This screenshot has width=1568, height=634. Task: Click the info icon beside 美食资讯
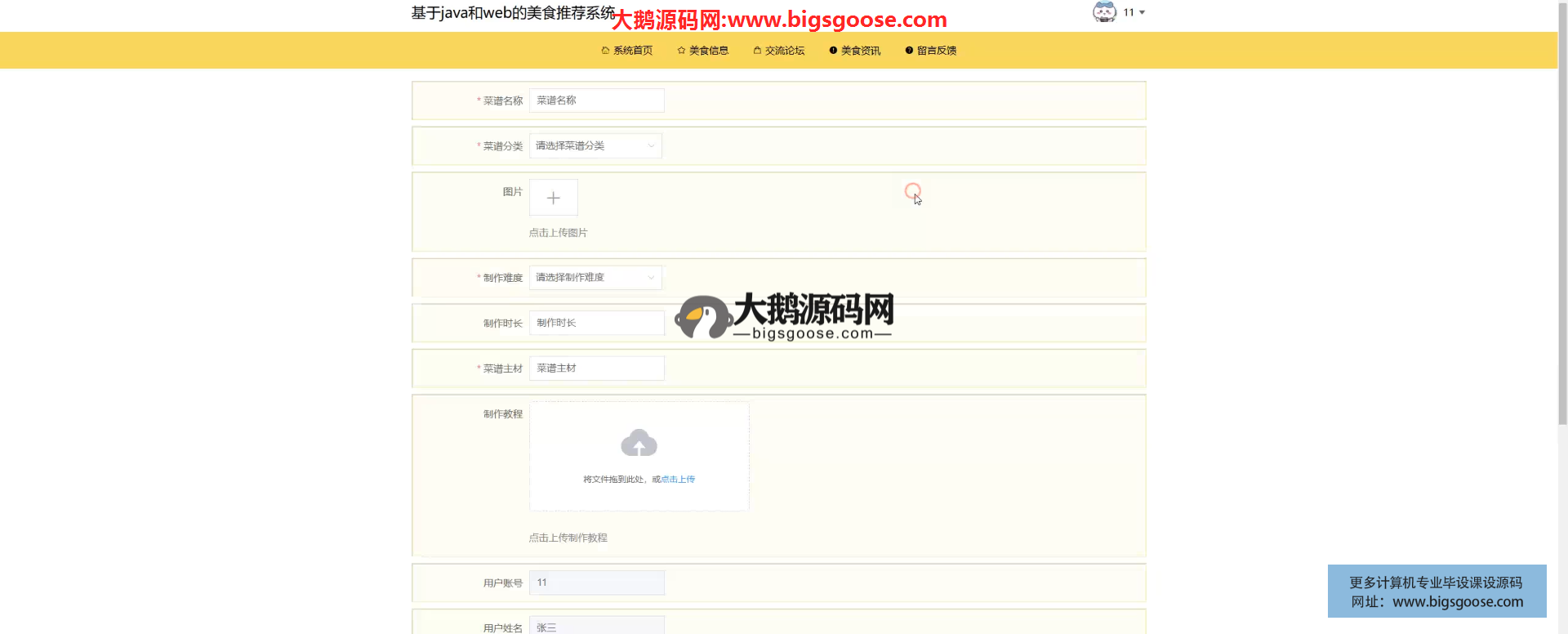[x=833, y=51]
